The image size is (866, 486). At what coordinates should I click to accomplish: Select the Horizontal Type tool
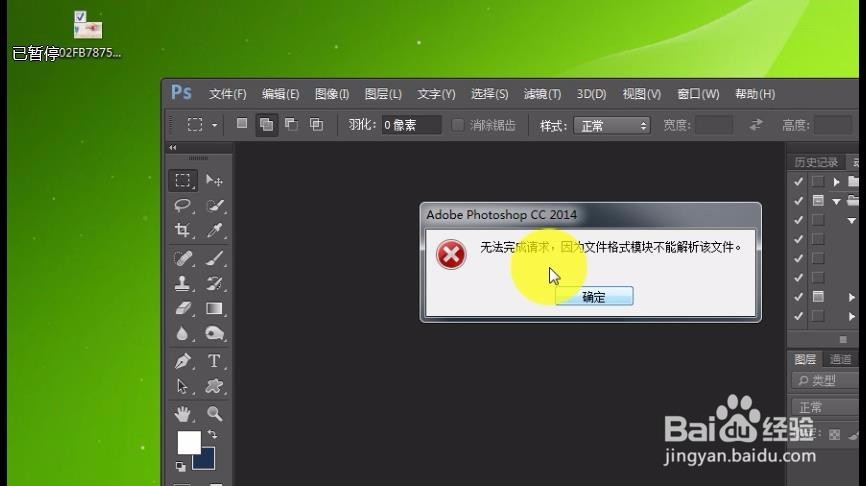point(214,361)
